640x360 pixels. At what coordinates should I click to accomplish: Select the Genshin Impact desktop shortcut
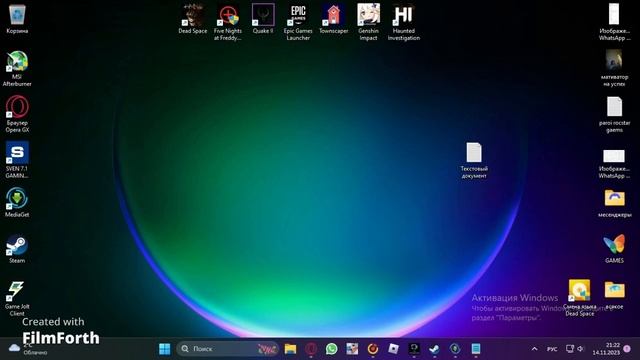[368, 22]
